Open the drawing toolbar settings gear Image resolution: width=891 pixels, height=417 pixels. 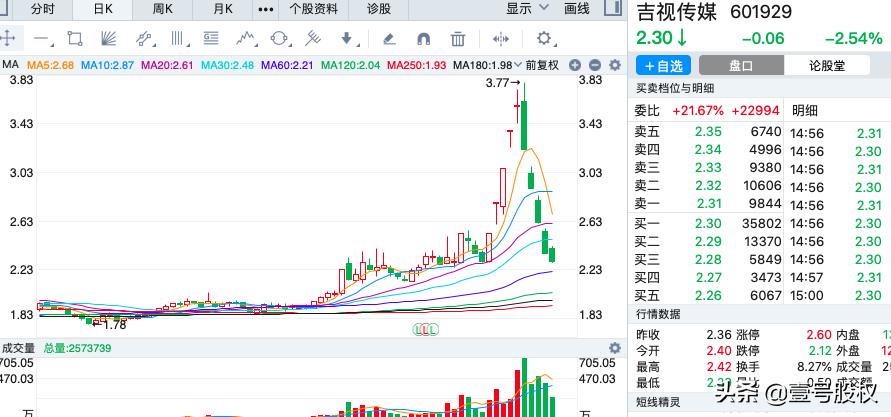click(544, 40)
